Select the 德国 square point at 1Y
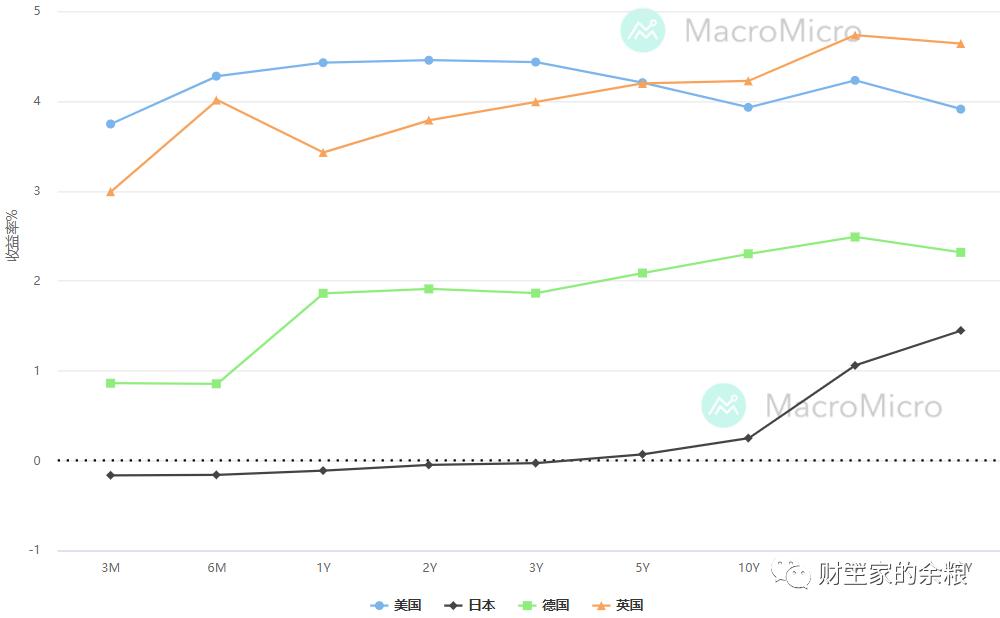1000x618 pixels. click(323, 293)
